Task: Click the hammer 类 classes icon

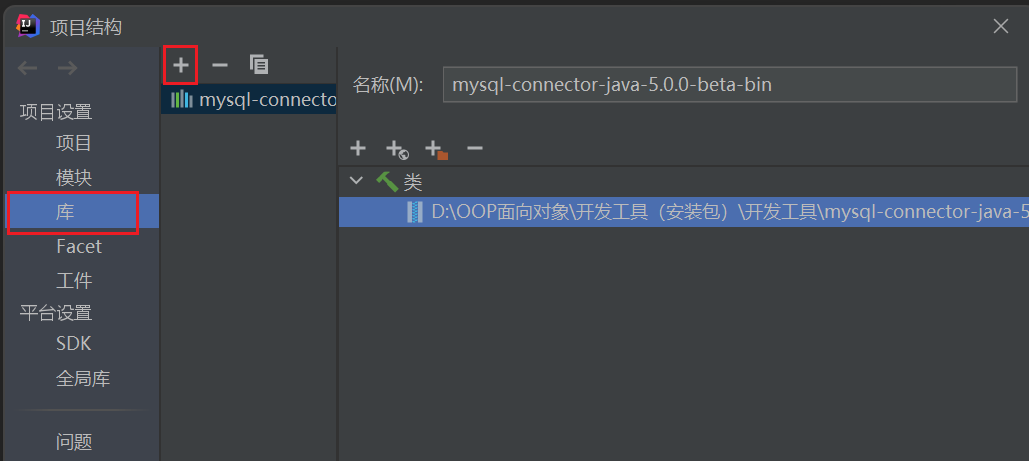Action: pos(386,181)
